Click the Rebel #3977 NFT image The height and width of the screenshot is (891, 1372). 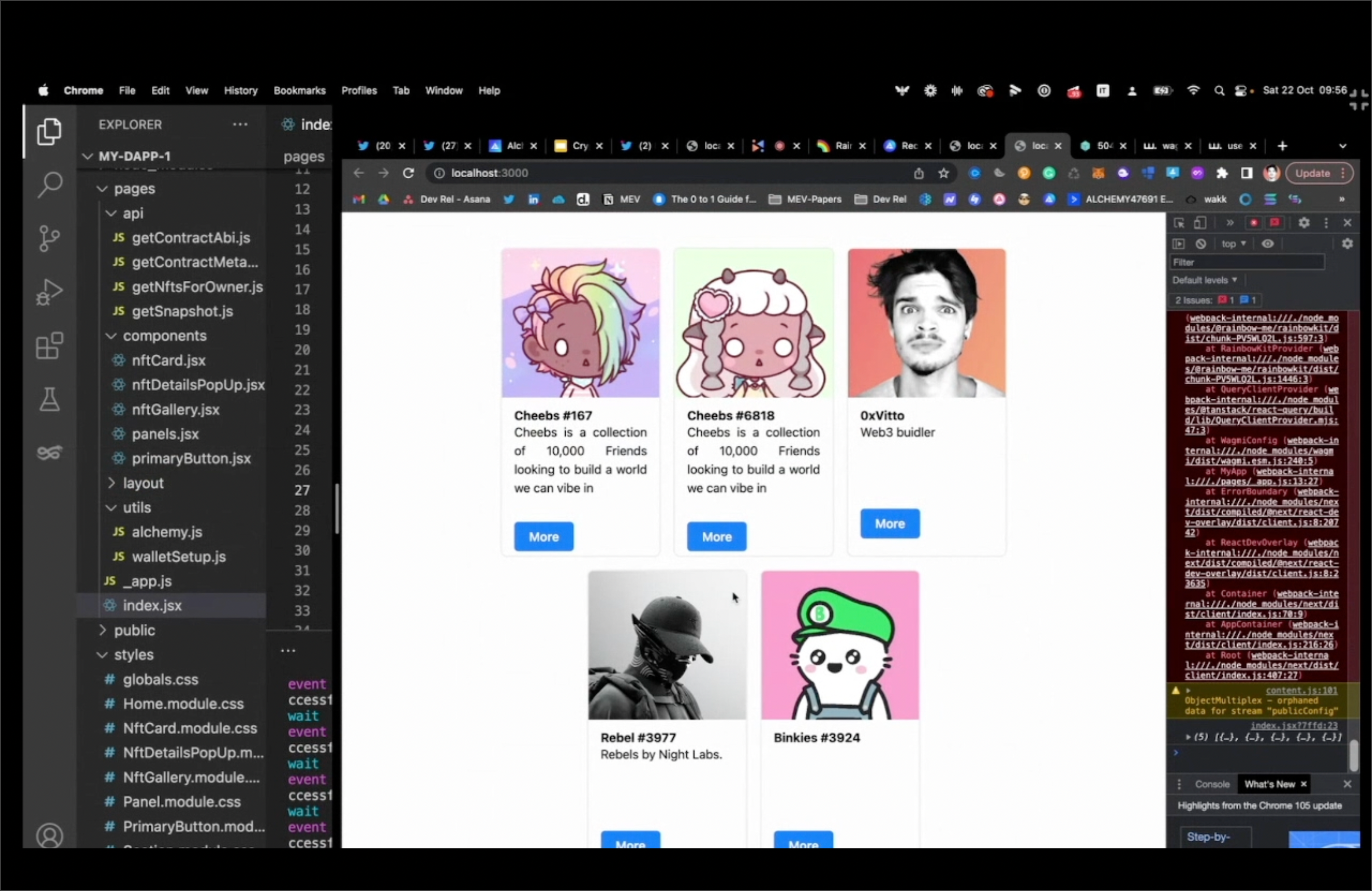667,646
